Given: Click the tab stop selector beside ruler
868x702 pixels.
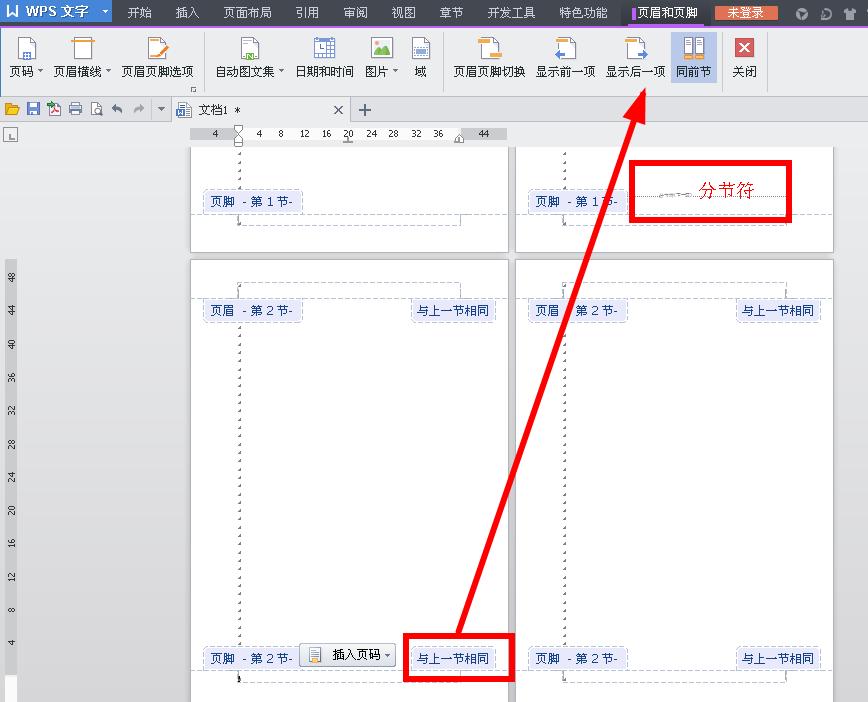Looking at the screenshot, I should pyautogui.click(x=11, y=135).
